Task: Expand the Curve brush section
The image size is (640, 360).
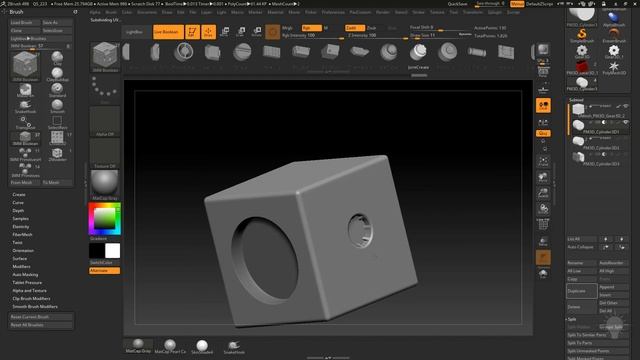Action: pos(18,202)
